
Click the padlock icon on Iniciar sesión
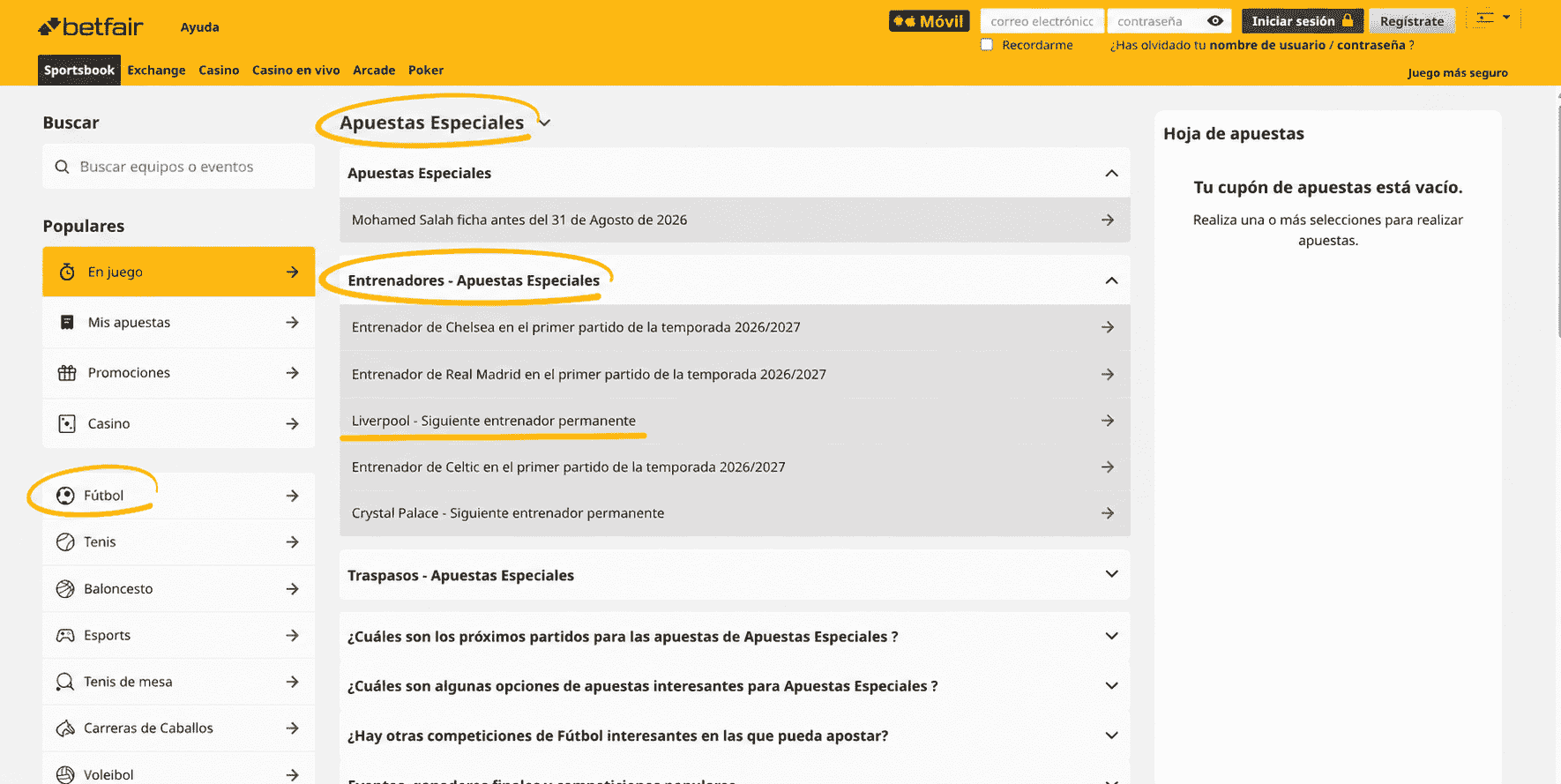pyautogui.click(x=1348, y=20)
